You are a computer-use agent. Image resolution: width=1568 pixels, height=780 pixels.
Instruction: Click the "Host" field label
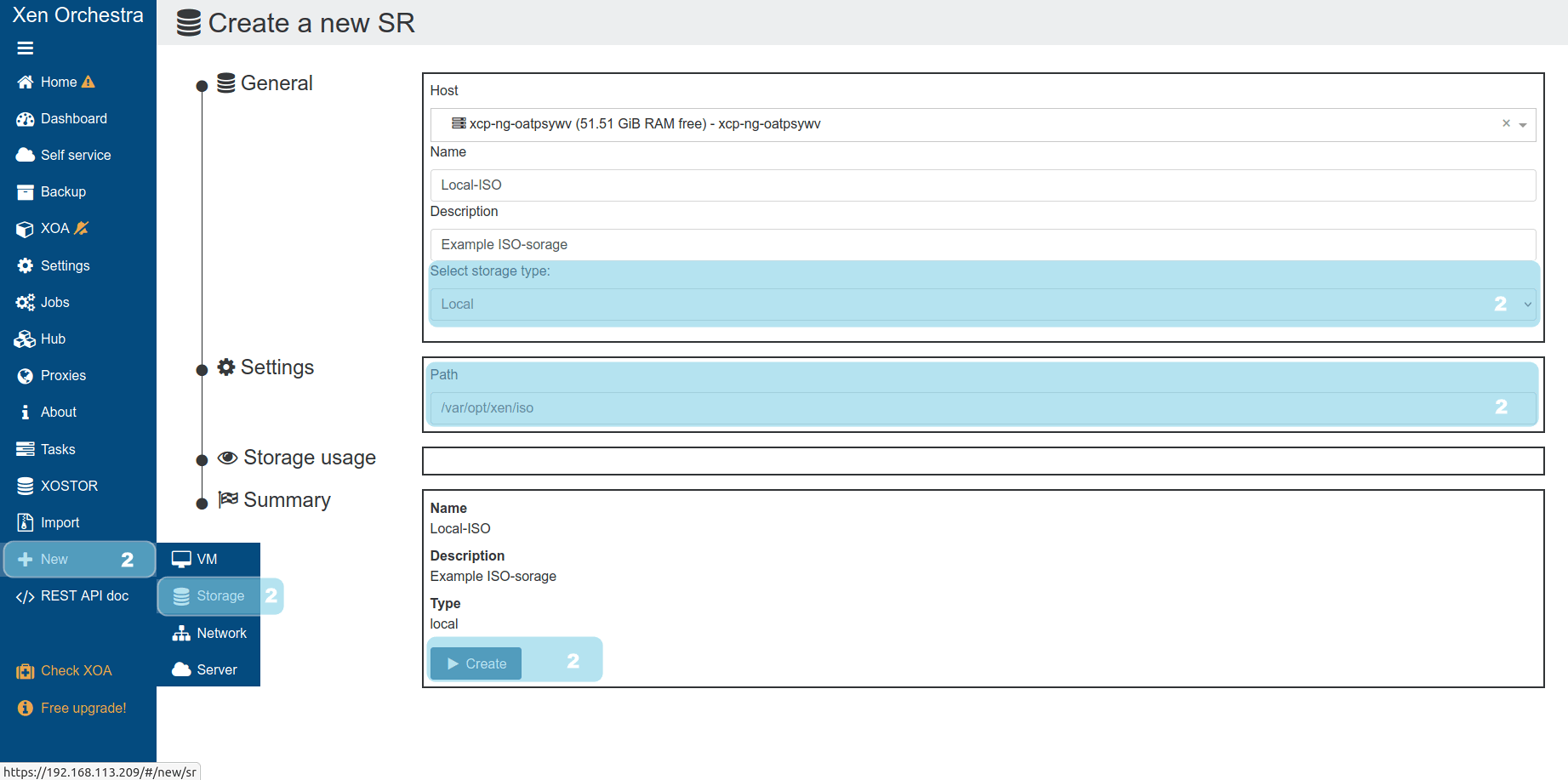(444, 91)
